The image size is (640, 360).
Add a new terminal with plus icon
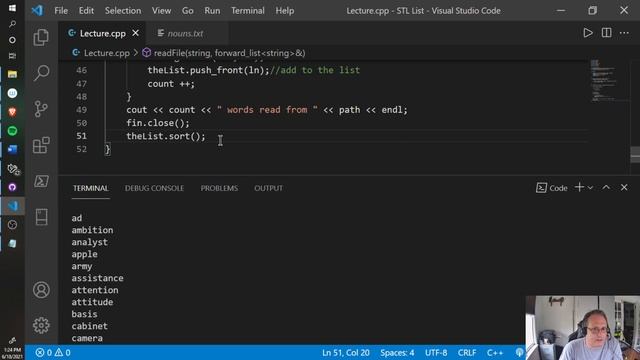point(579,187)
